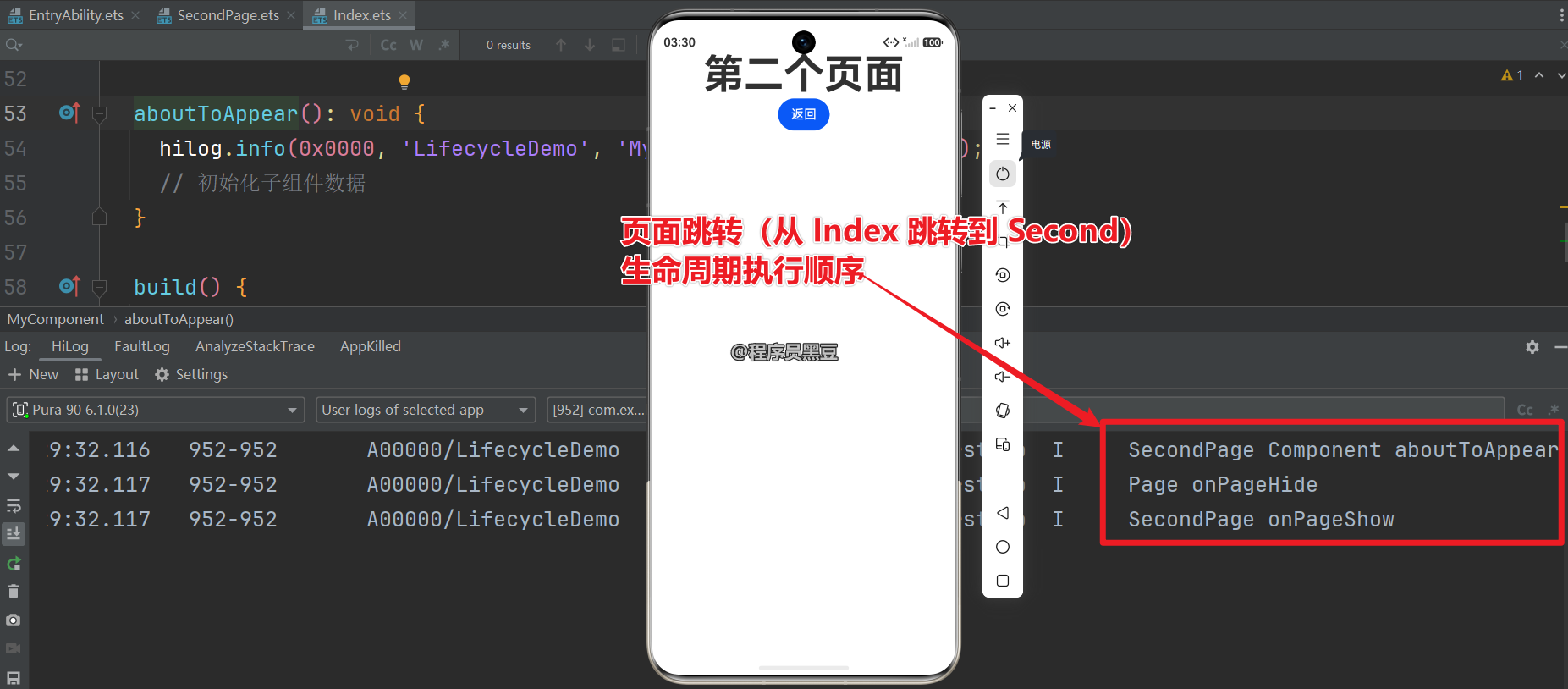Click the emulator recent apps square button
This screenshot has height=689, width=1568.
(1003, 581)
